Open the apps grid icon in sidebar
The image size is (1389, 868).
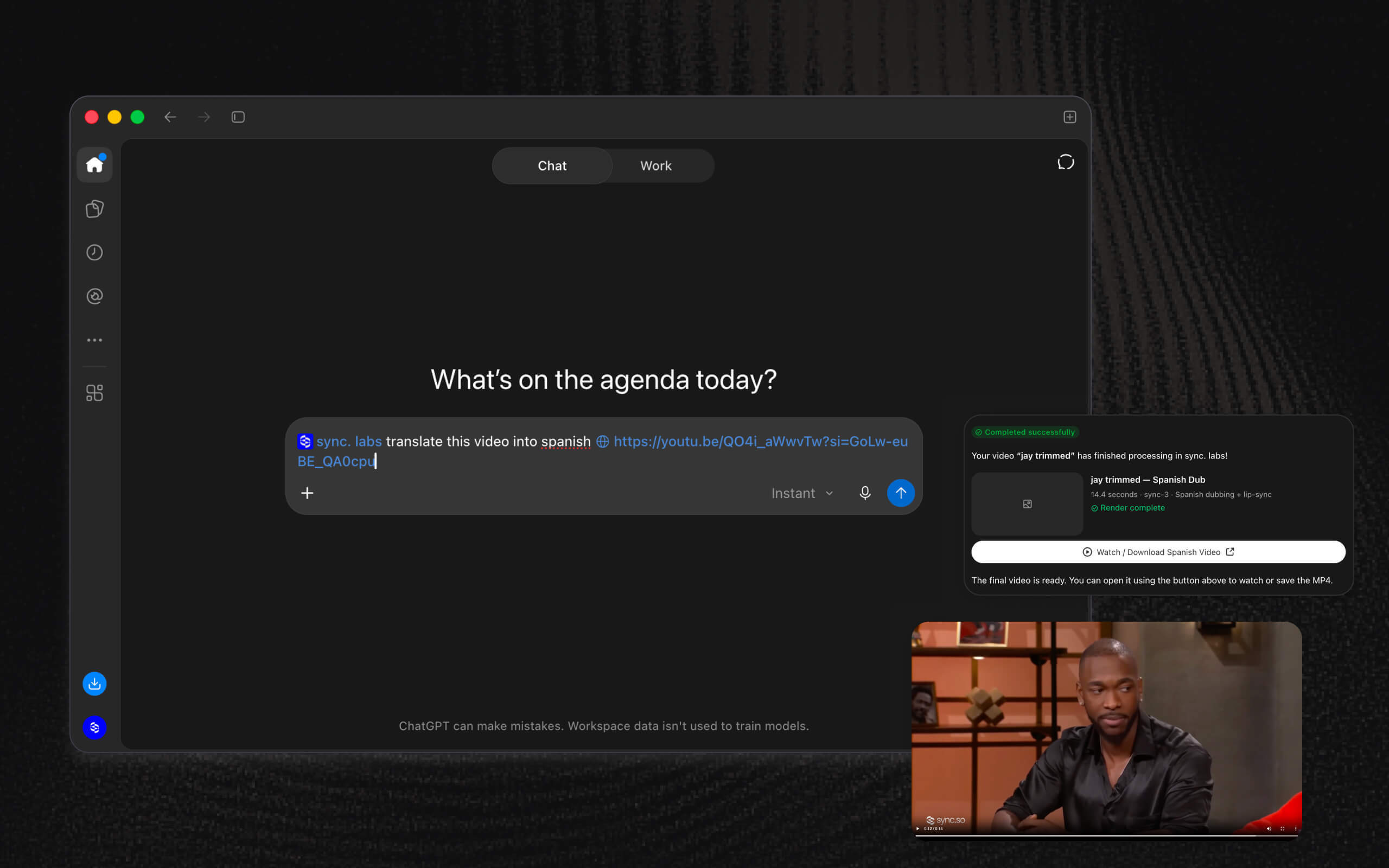(95, 393)
